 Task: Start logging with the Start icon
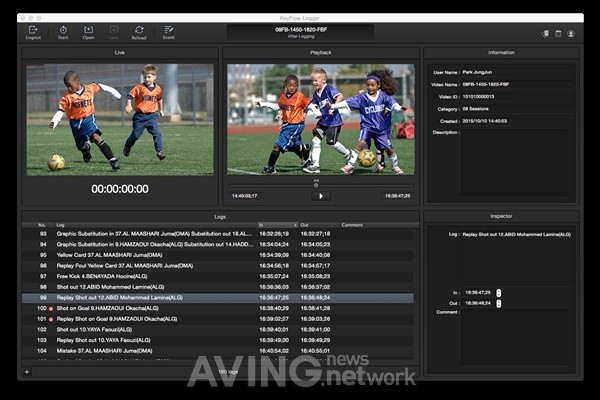(63, 33)
